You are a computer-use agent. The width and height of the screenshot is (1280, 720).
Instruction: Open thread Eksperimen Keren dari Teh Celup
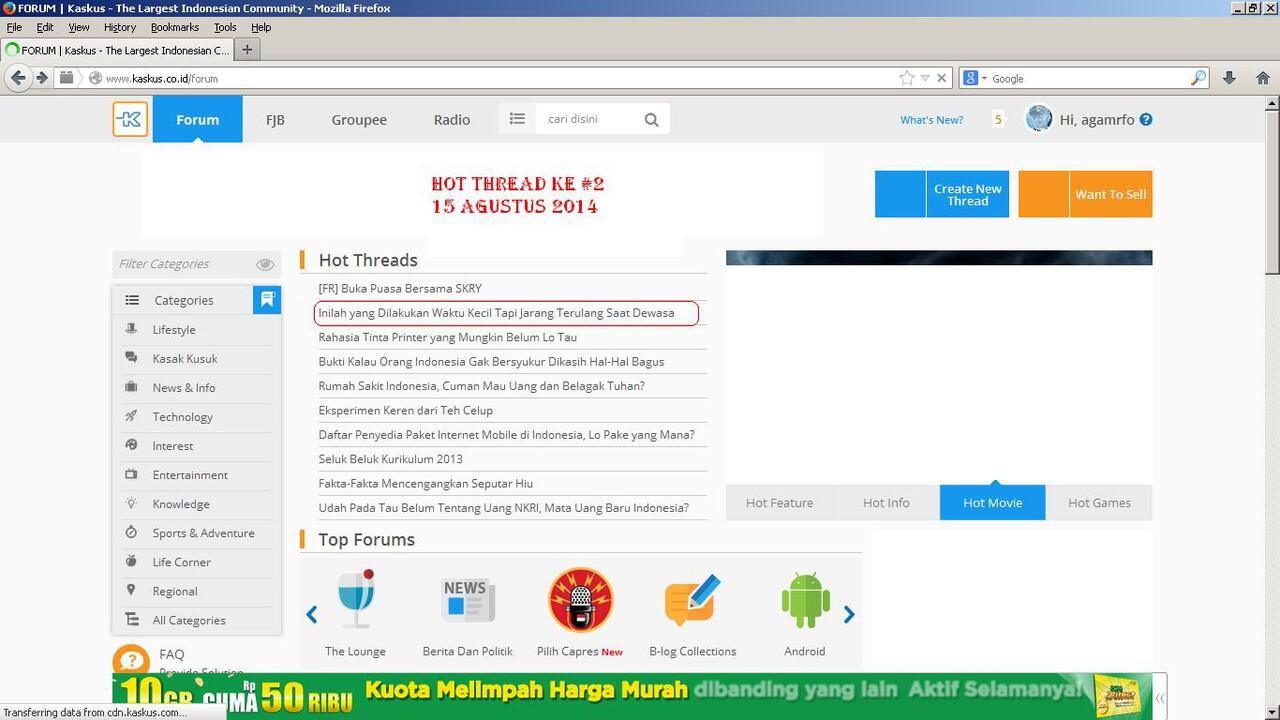(x=405, y=410)
